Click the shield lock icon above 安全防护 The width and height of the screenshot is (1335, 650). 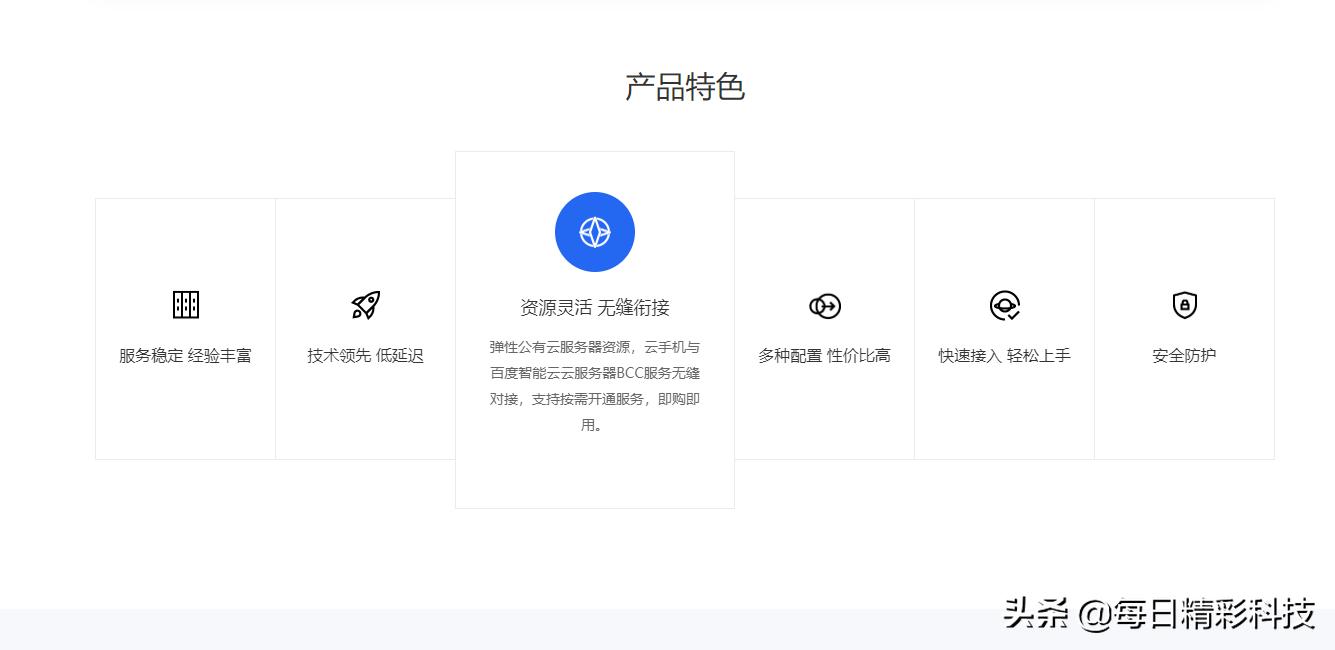(x=1184, y=305)
